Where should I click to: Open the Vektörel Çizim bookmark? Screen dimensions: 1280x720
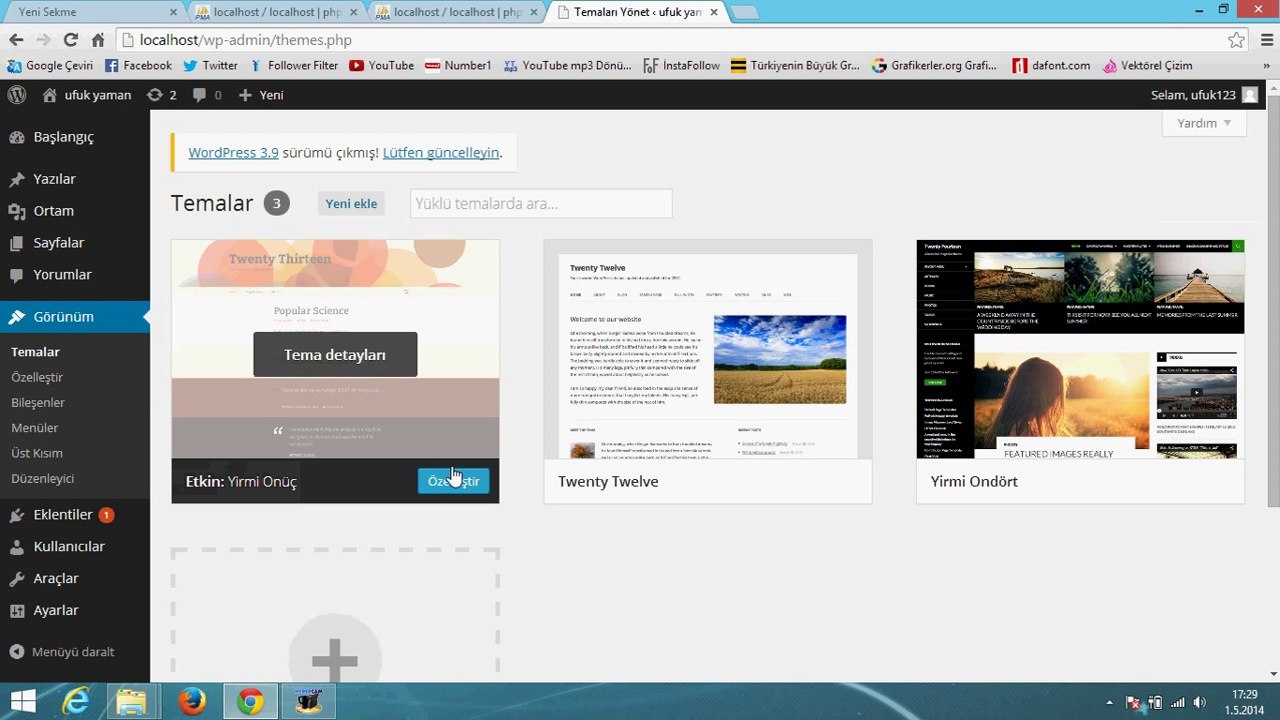coord(1147,66)
